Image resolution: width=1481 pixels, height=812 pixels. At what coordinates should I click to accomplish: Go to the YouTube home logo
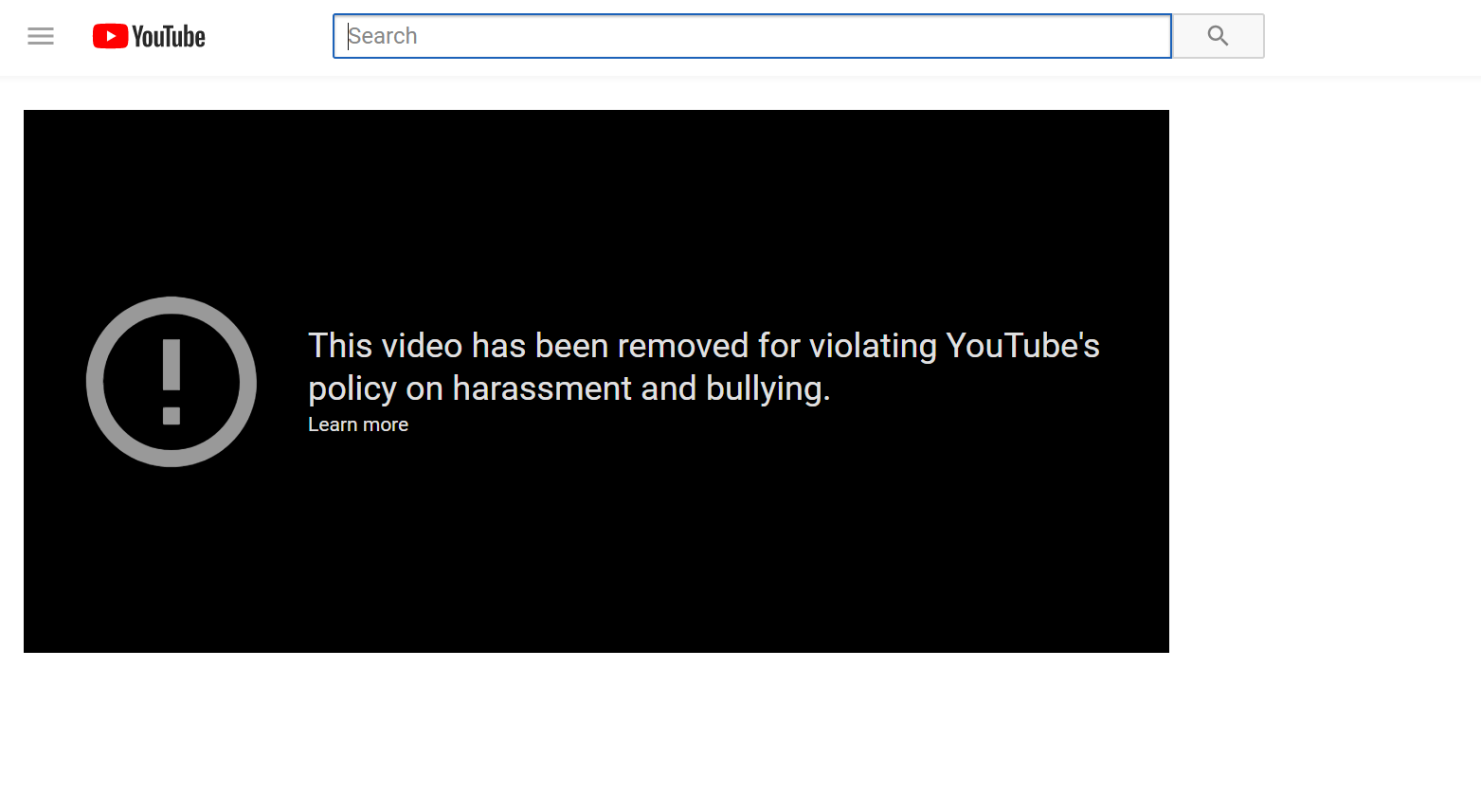coord(149,36)
